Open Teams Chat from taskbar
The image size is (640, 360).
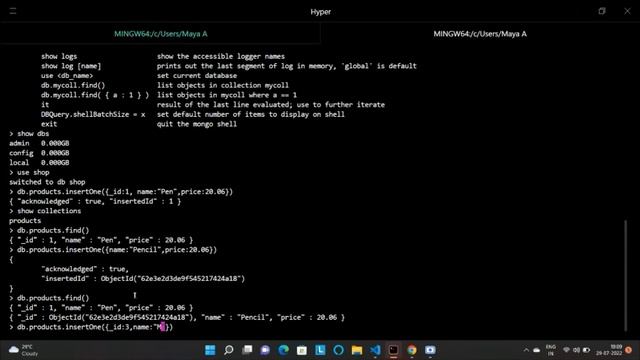(265, 350)
